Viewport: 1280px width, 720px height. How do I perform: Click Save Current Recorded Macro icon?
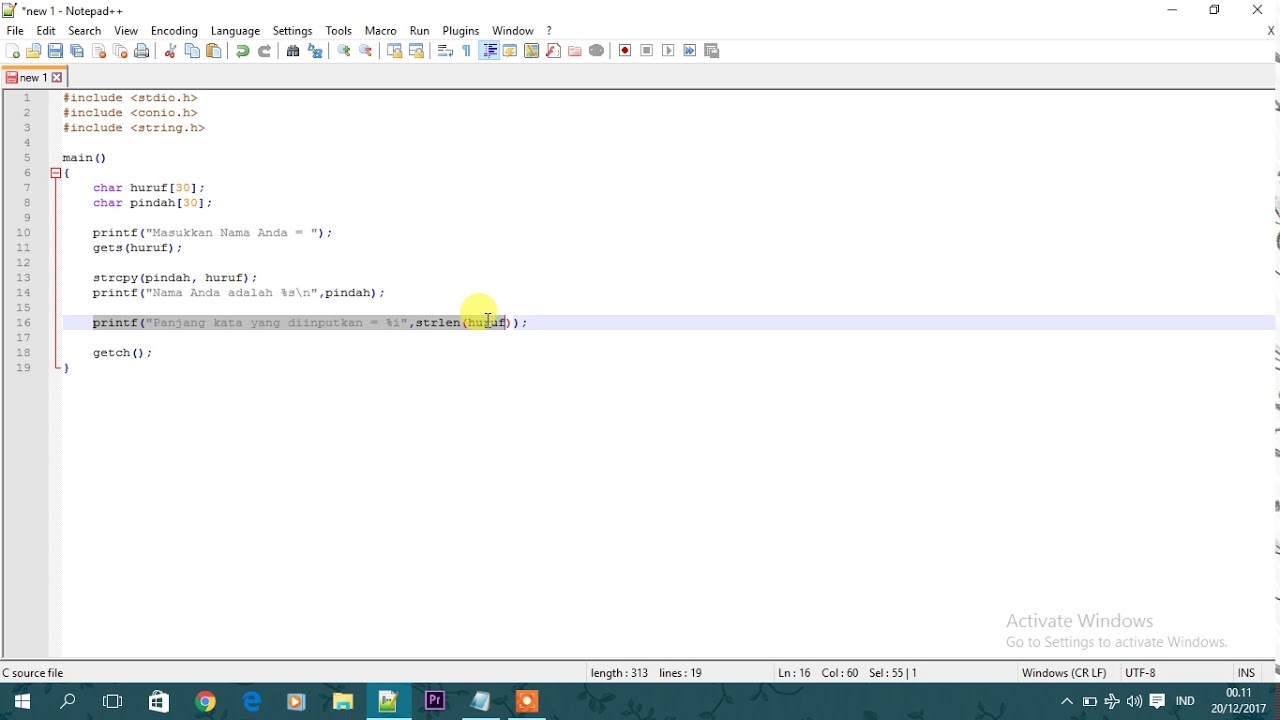pos(712,51)
